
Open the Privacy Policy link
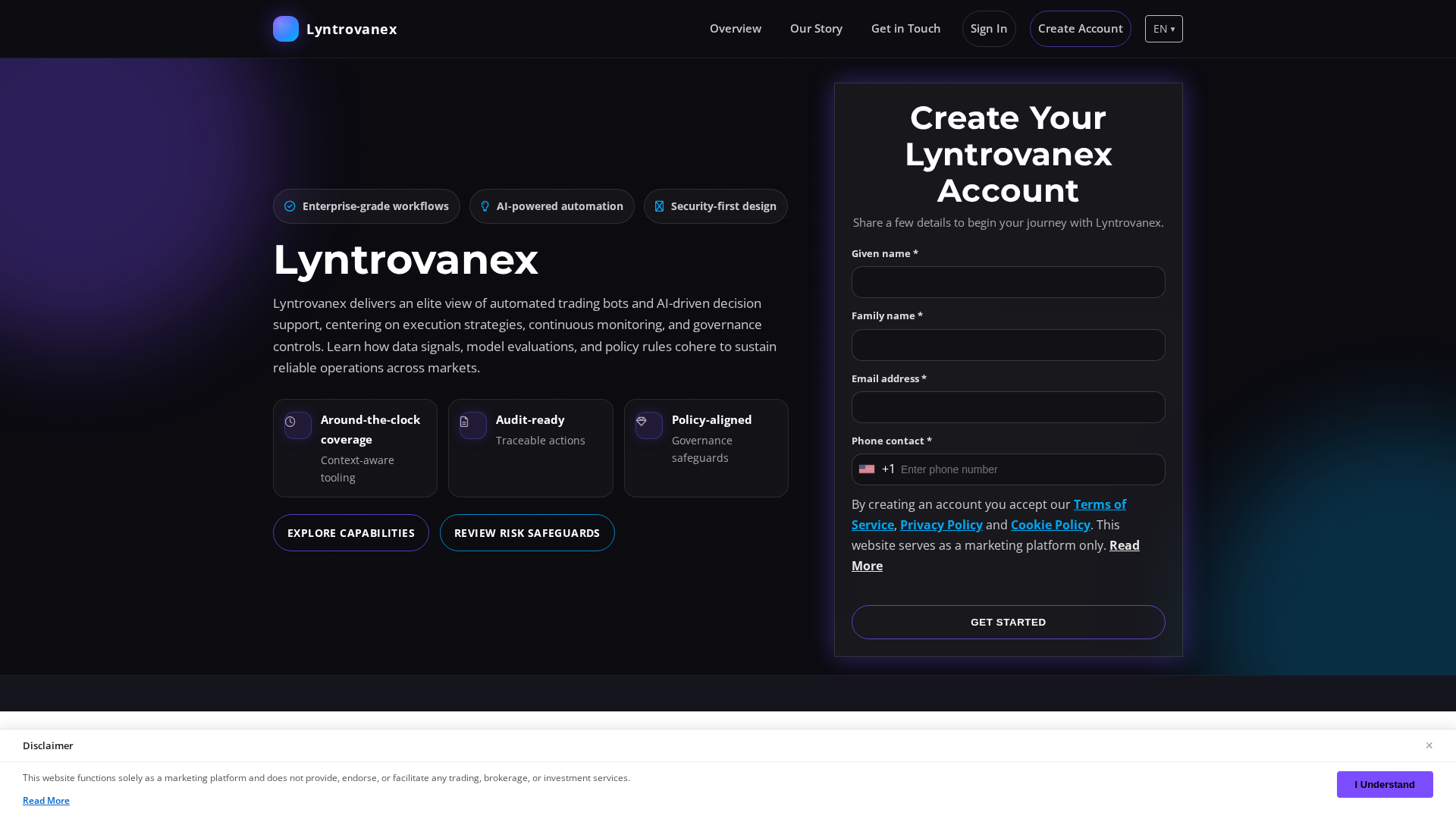point(941,525)
